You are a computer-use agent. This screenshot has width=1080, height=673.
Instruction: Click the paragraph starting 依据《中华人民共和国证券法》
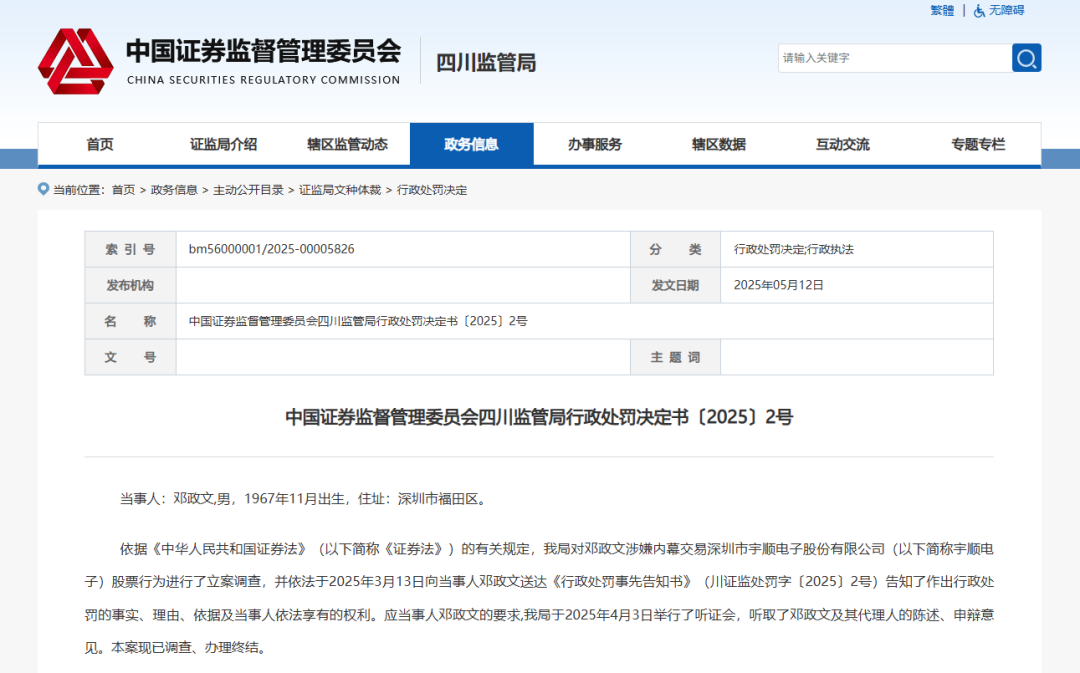pyautogui.click(x=539, y=598)
